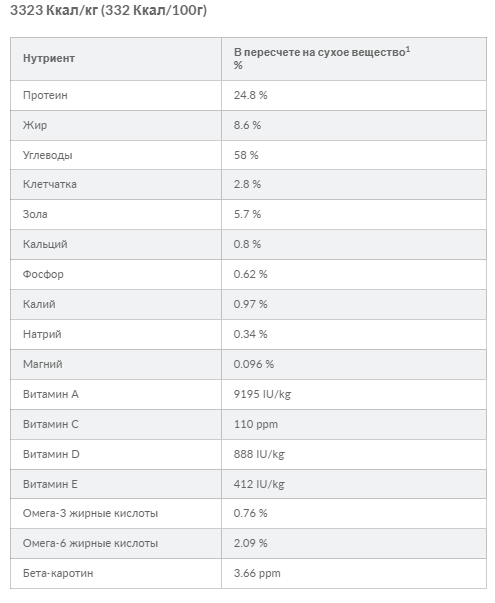Select the Калий row label

(39, 304)
